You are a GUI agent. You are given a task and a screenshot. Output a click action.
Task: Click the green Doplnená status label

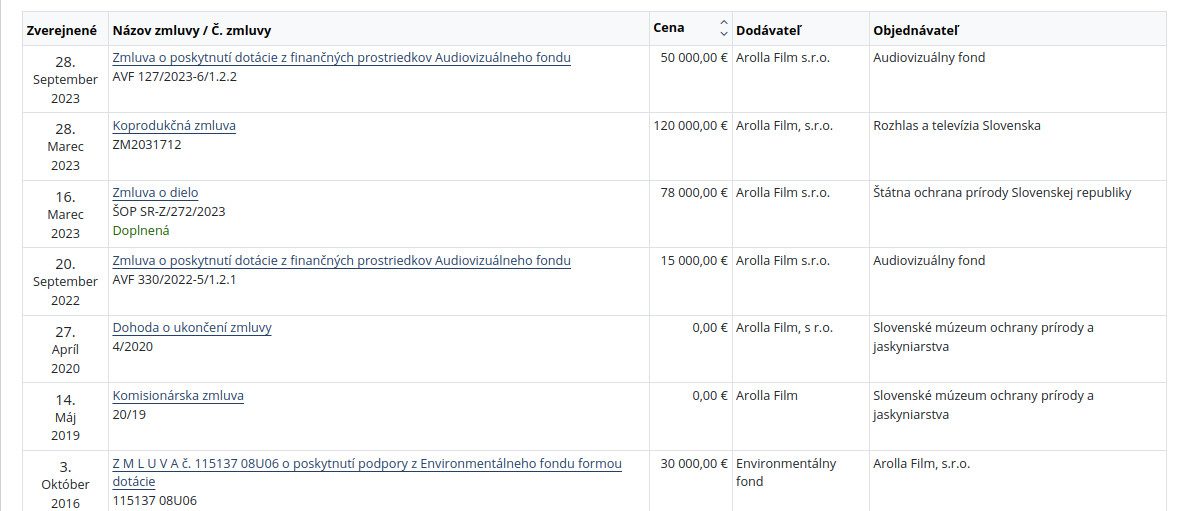click(141, 231)
